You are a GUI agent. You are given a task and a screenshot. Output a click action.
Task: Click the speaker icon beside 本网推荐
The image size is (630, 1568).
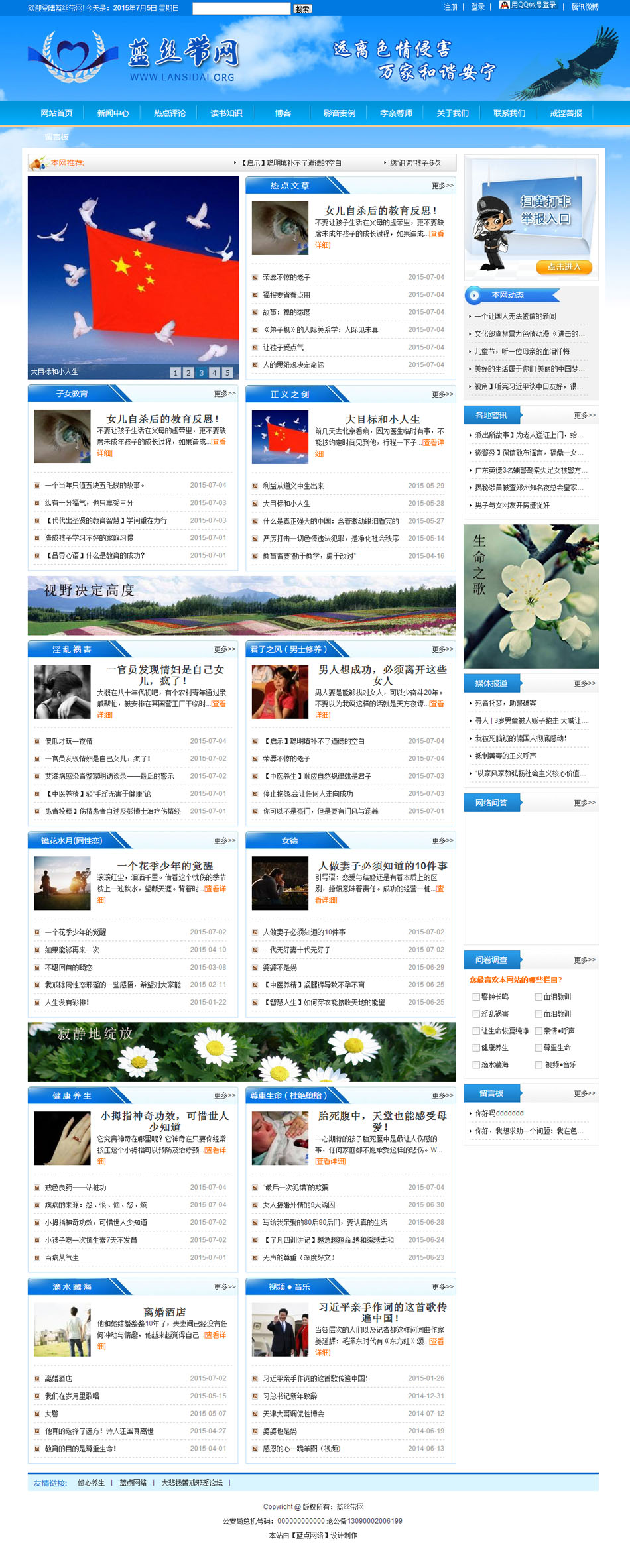(x=37, y=163)
